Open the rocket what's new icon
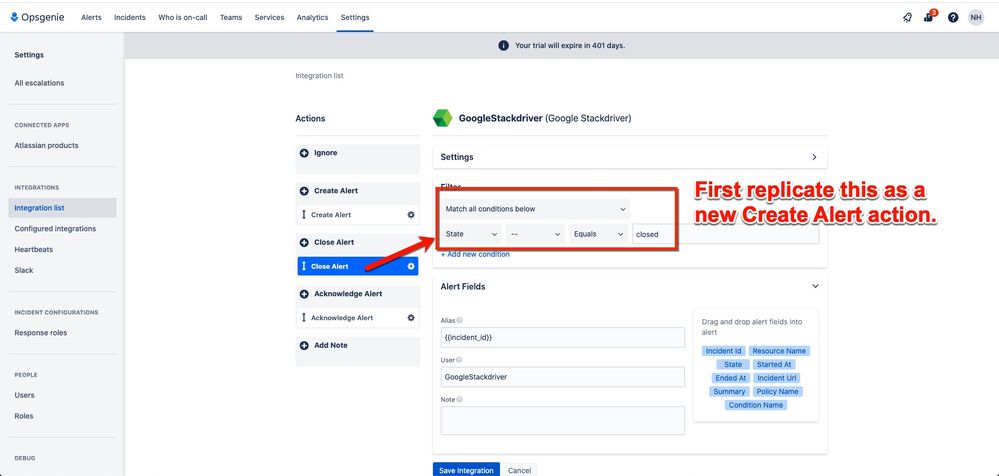Image resolution: width=999 pixels, height=476 pixels. (907, 18)
